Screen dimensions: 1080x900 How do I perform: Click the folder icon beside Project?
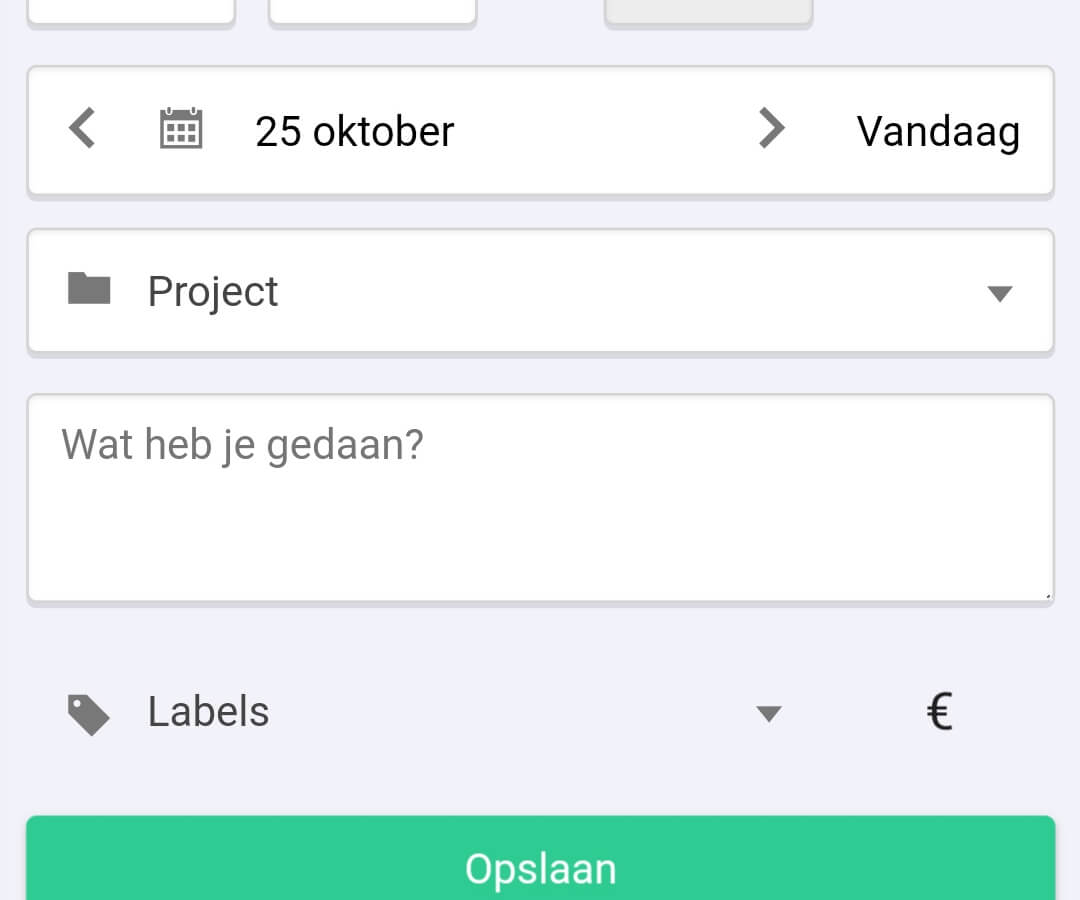click(89, 289)
